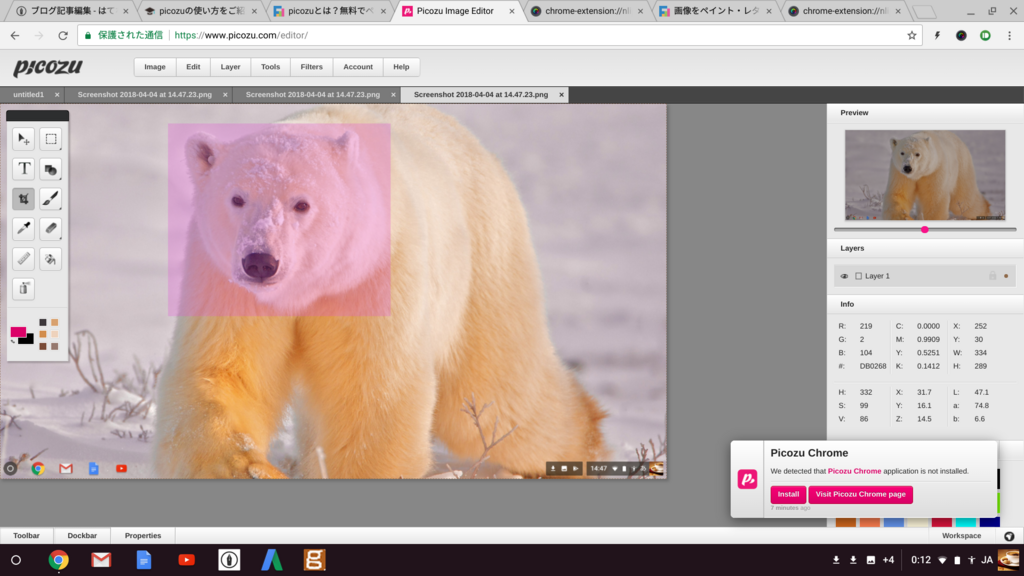Select the rectangular Marquee selection tool
The width and height of the screenshot is (1024, 576).
[51, 139]
